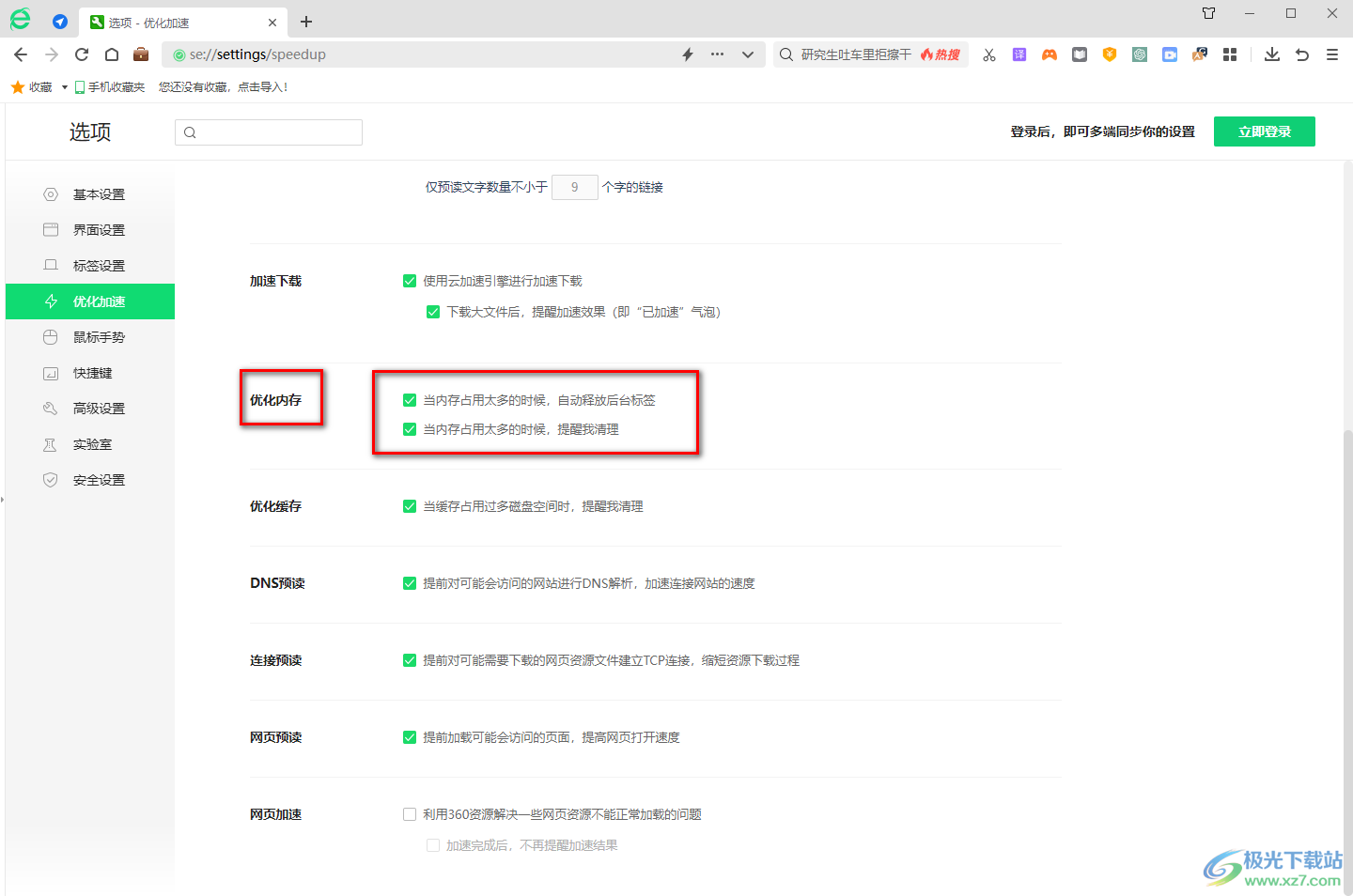The width and height of the screenshot is (1353, 896).
Task: Toggle 网页预读 checkbox
Action: pyautogui.click(x=410, y=737)
